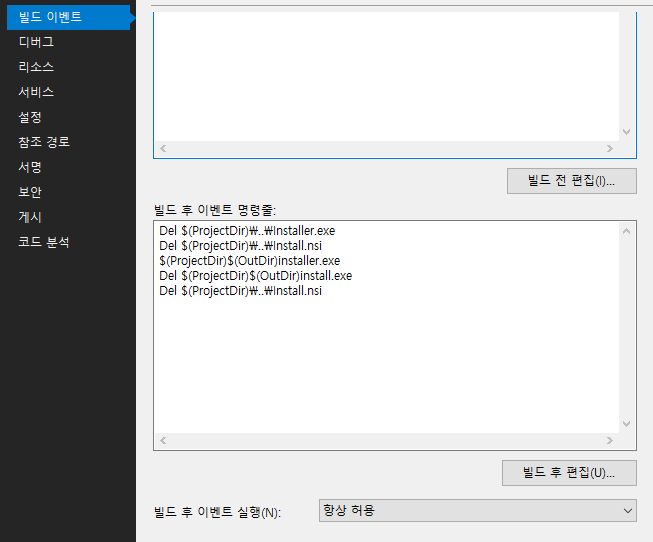Click the 빌드 후 편집(U)... button
Screen dimensions: 653x542
pyautogui.click(x=569, y=473)
